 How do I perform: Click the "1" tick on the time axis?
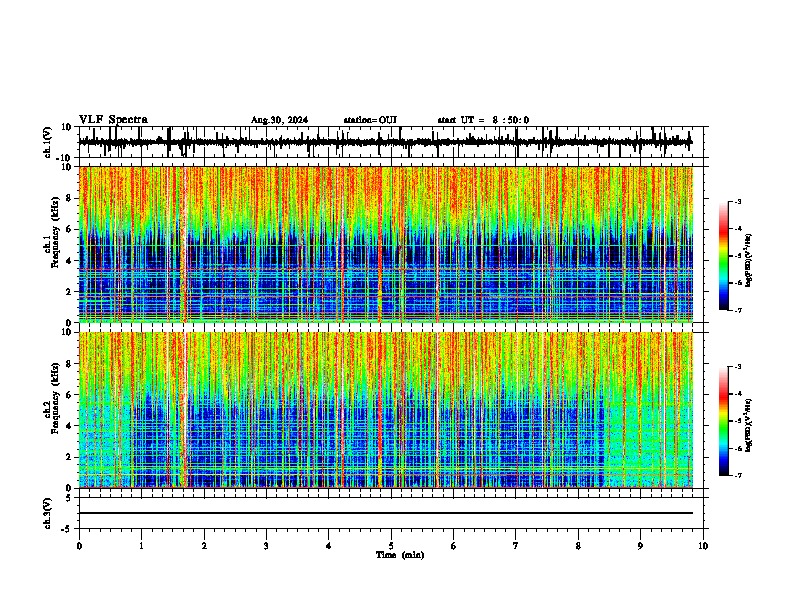pos(141,546)
